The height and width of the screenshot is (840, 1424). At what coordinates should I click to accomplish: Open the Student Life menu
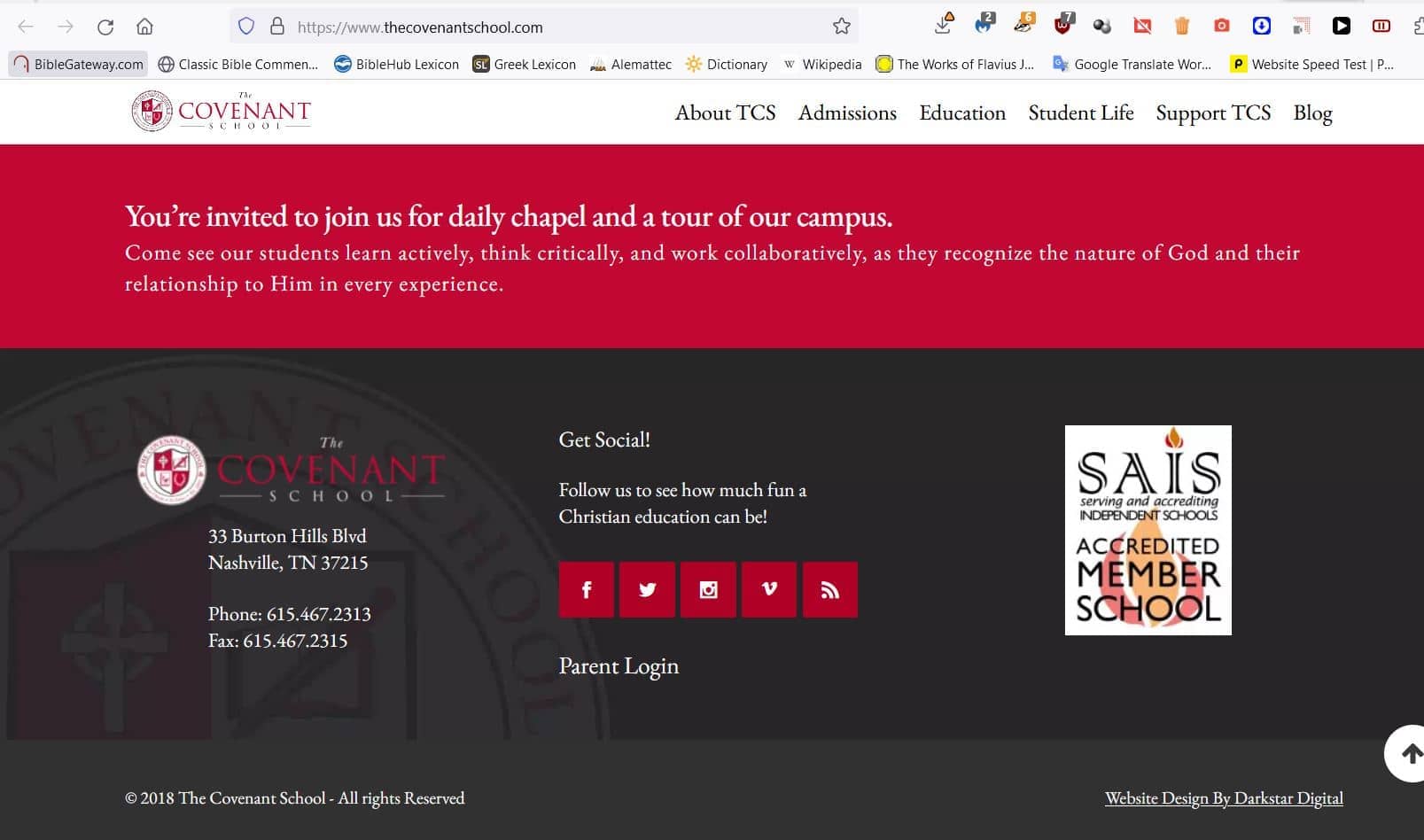(1081, 113)
